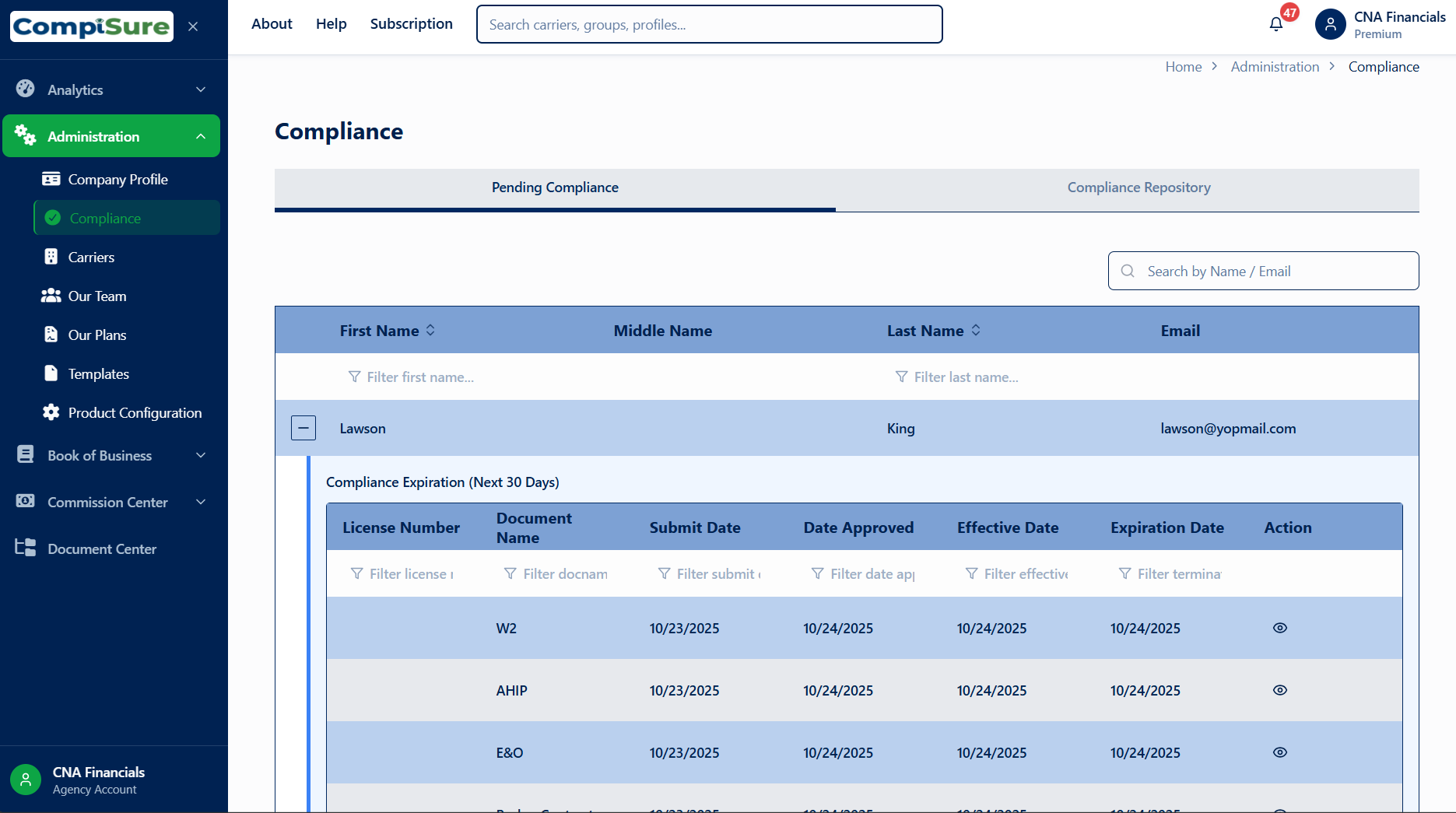Open the Subscription menu item
Image resolution: width=1456 pixels, height=813 pixels.
click(x=411, y=24)
